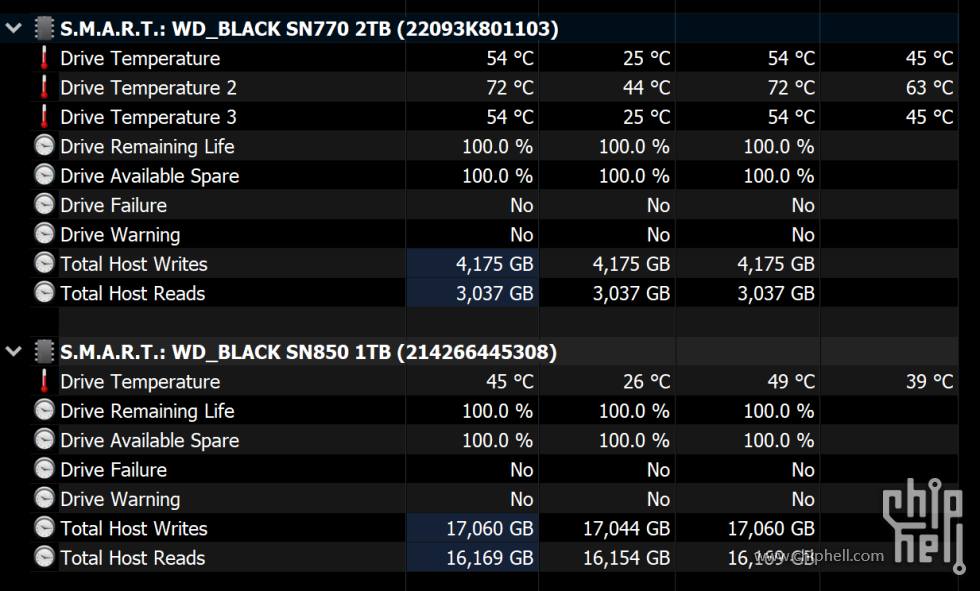The height and width of the screenshot is (591, 980).
Task: Select the SN850 'Total Host Writes' label
Action: (x=134, y=529)
